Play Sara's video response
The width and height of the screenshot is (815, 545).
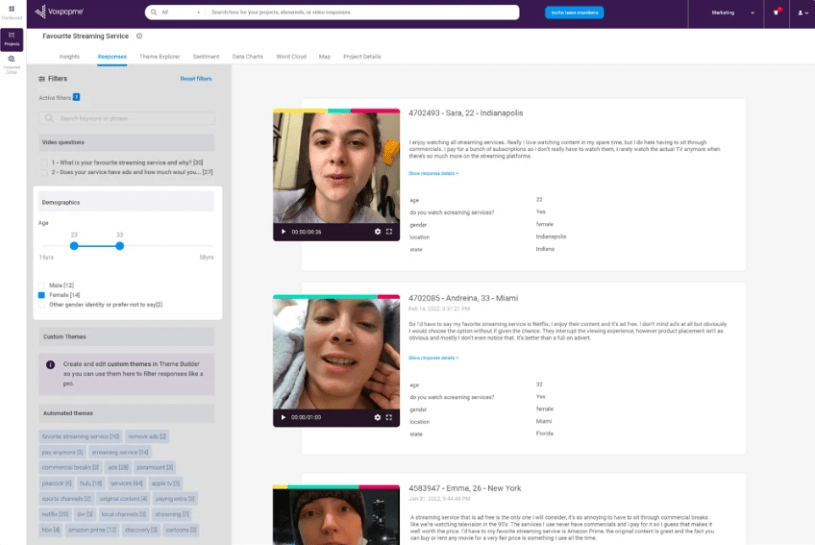tap(283, 232)
